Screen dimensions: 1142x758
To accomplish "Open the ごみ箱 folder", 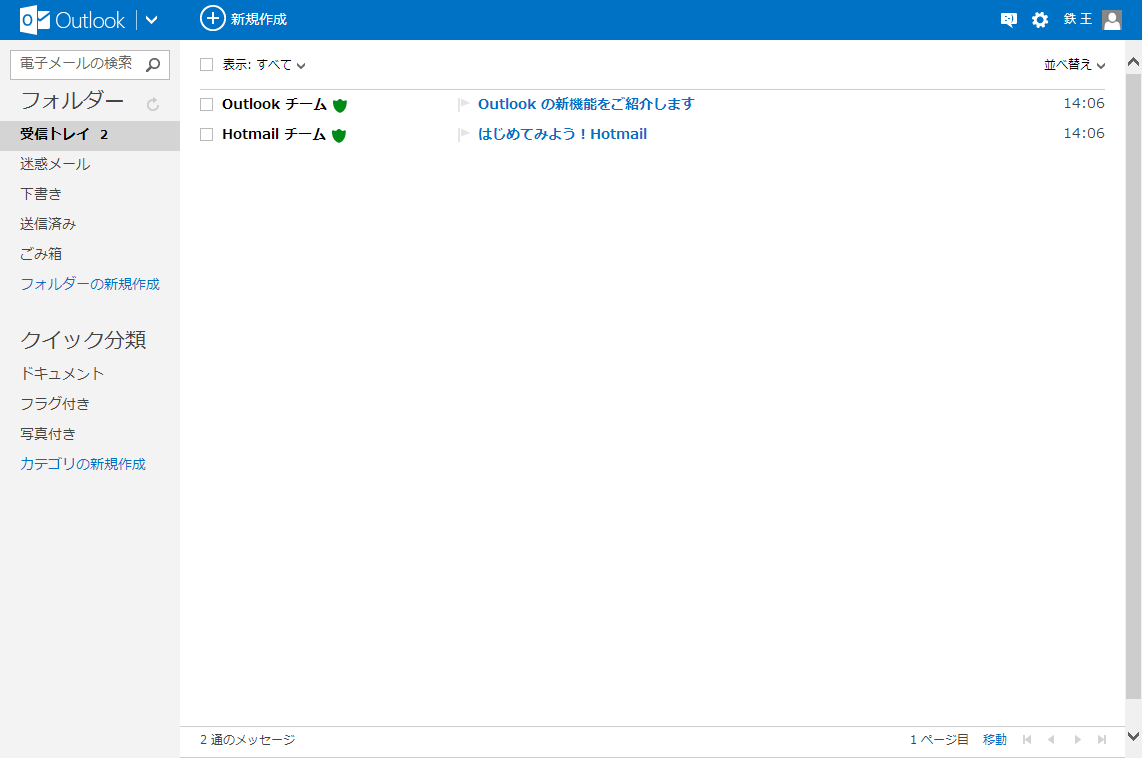I will click(41, 254).
